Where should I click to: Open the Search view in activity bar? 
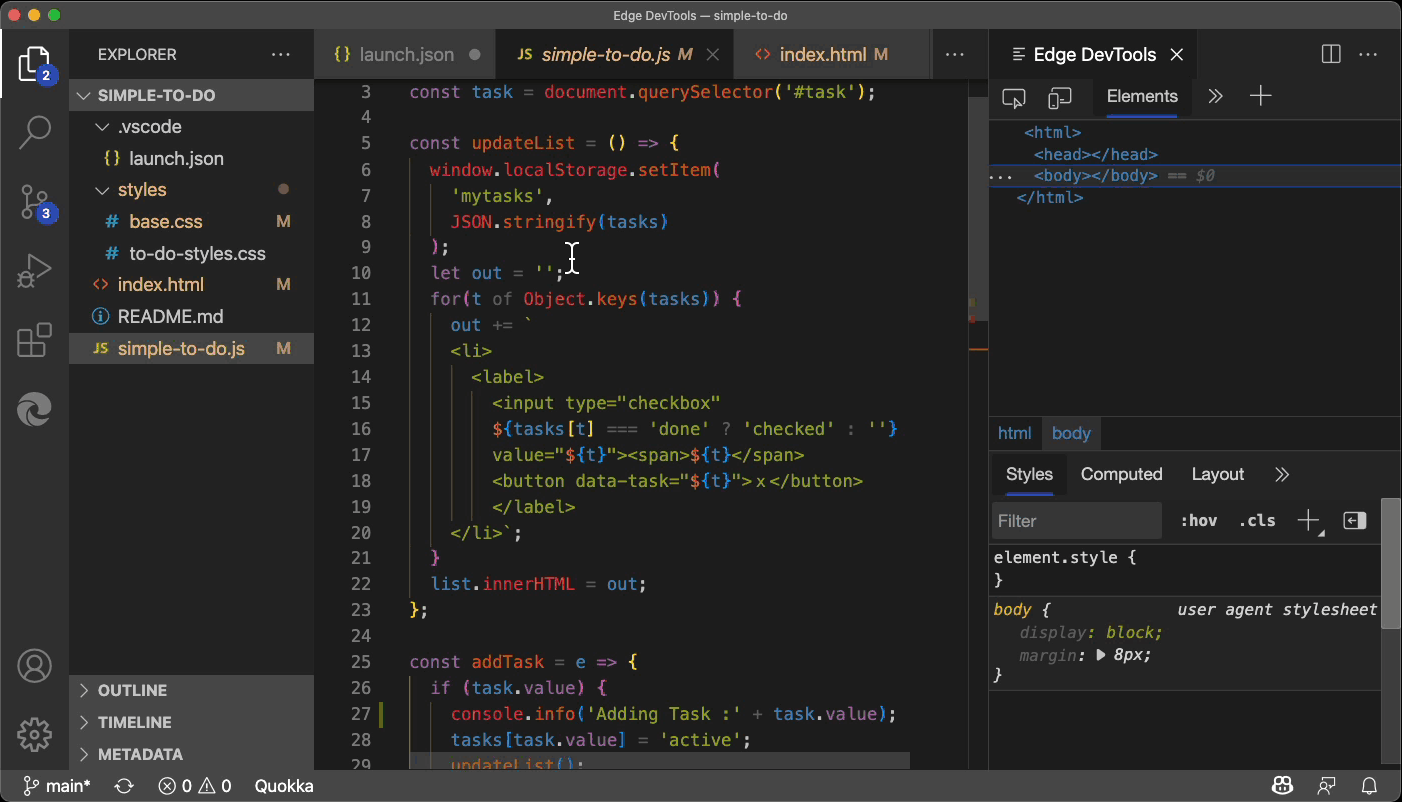(34, 131)
